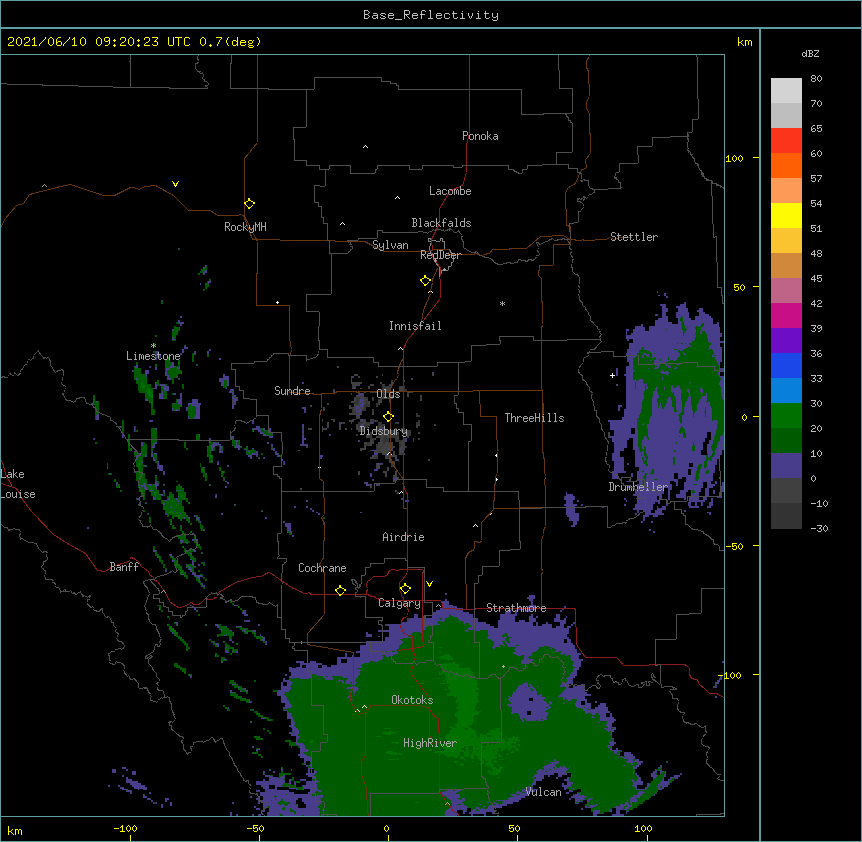Click the RedDeer city label
Image resolution: width=862 pixels, height=842 pixels.
click(440, 255)
